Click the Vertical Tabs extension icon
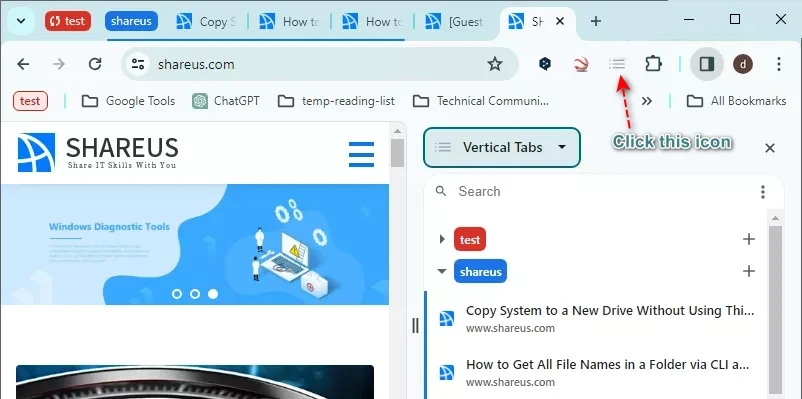The width and height of the screenshot is (802, 399). pyautogui.click(x=617, y=64)
